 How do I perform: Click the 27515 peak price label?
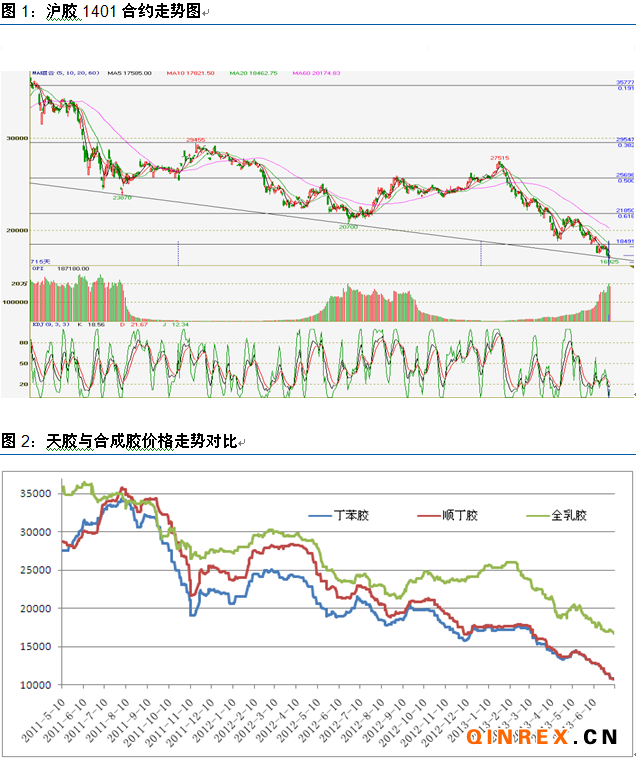click(x=499, y=157)
